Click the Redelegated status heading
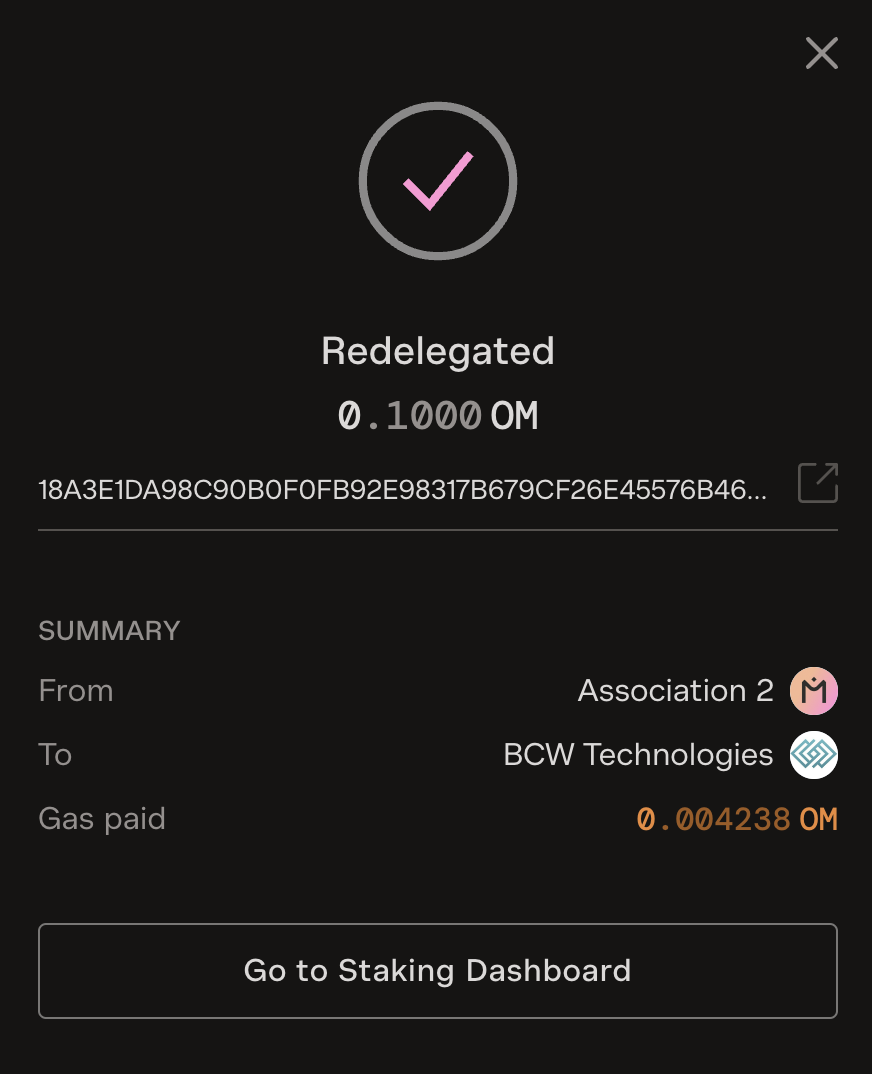872x1074 pixels. click(x=437, y=351)
